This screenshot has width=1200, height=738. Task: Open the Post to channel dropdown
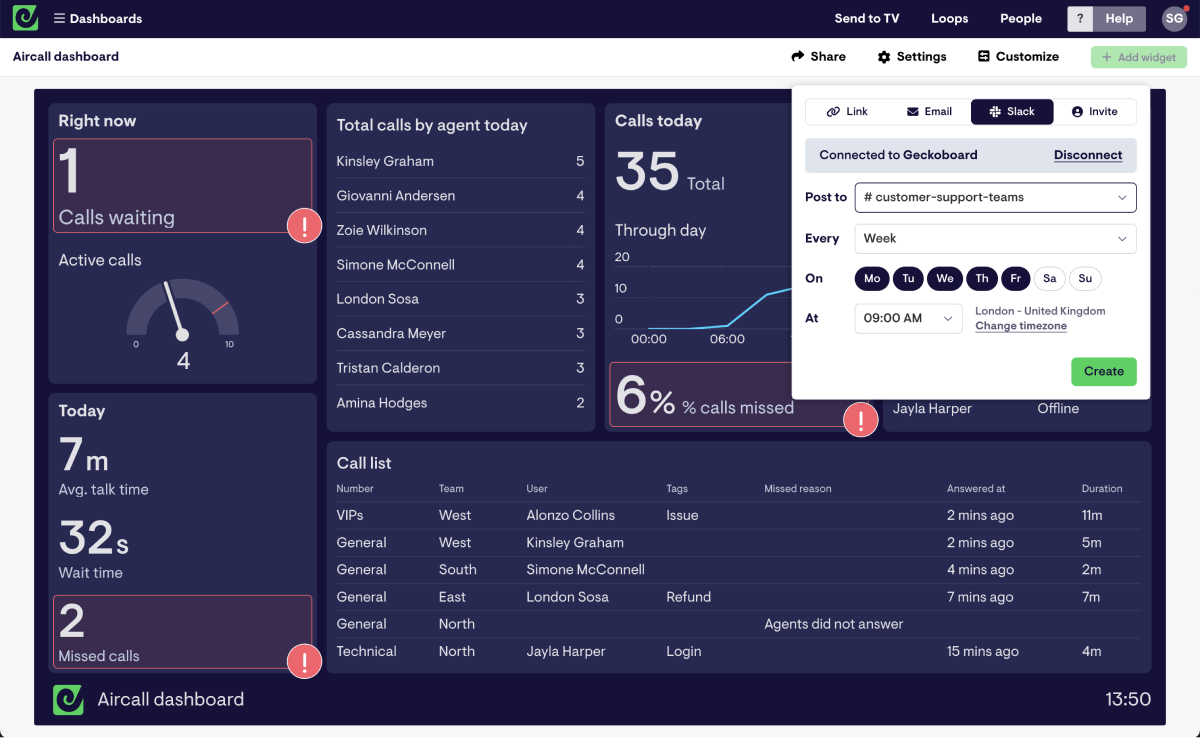pos(996,197)
